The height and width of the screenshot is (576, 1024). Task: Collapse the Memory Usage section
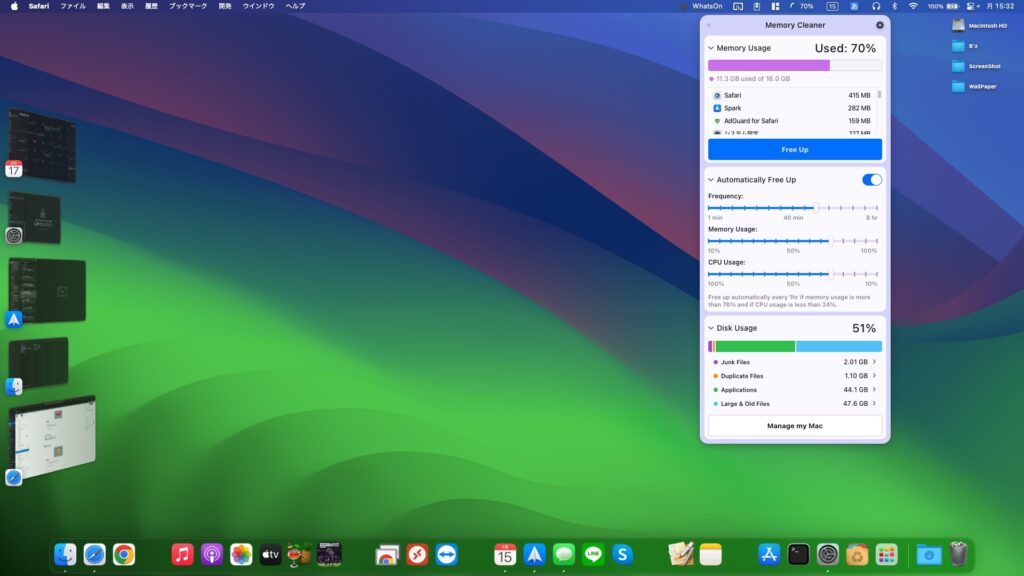711,48
